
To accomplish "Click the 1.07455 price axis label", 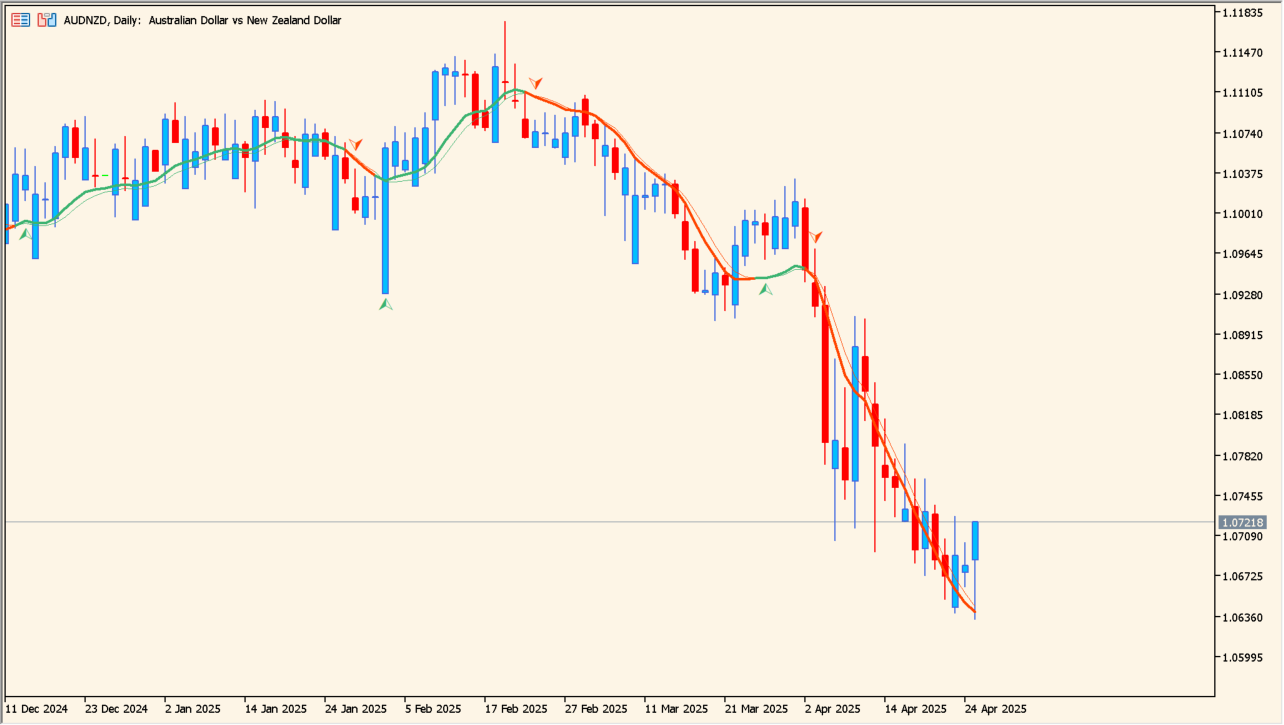I will [x=1242, y=496].
